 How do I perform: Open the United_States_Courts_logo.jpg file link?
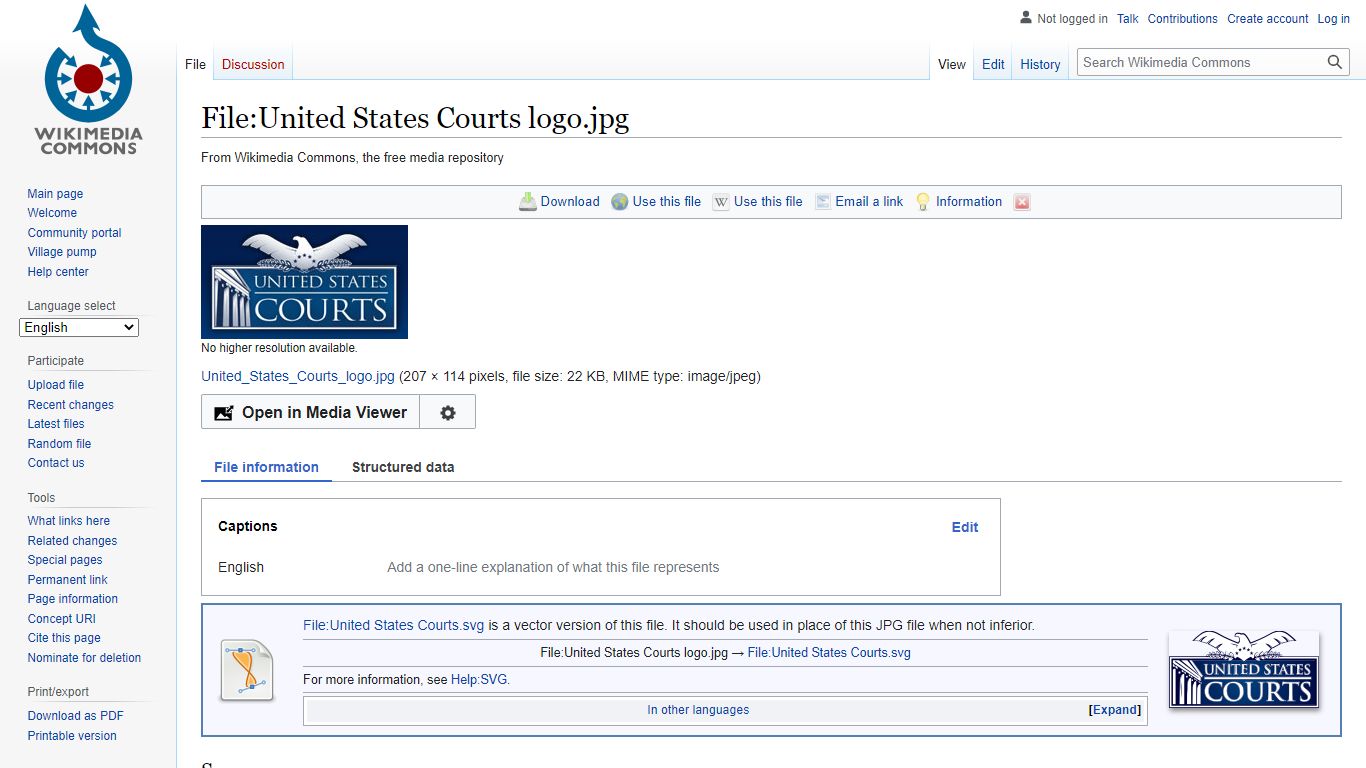pyautogui.click(x=298, y=376)
